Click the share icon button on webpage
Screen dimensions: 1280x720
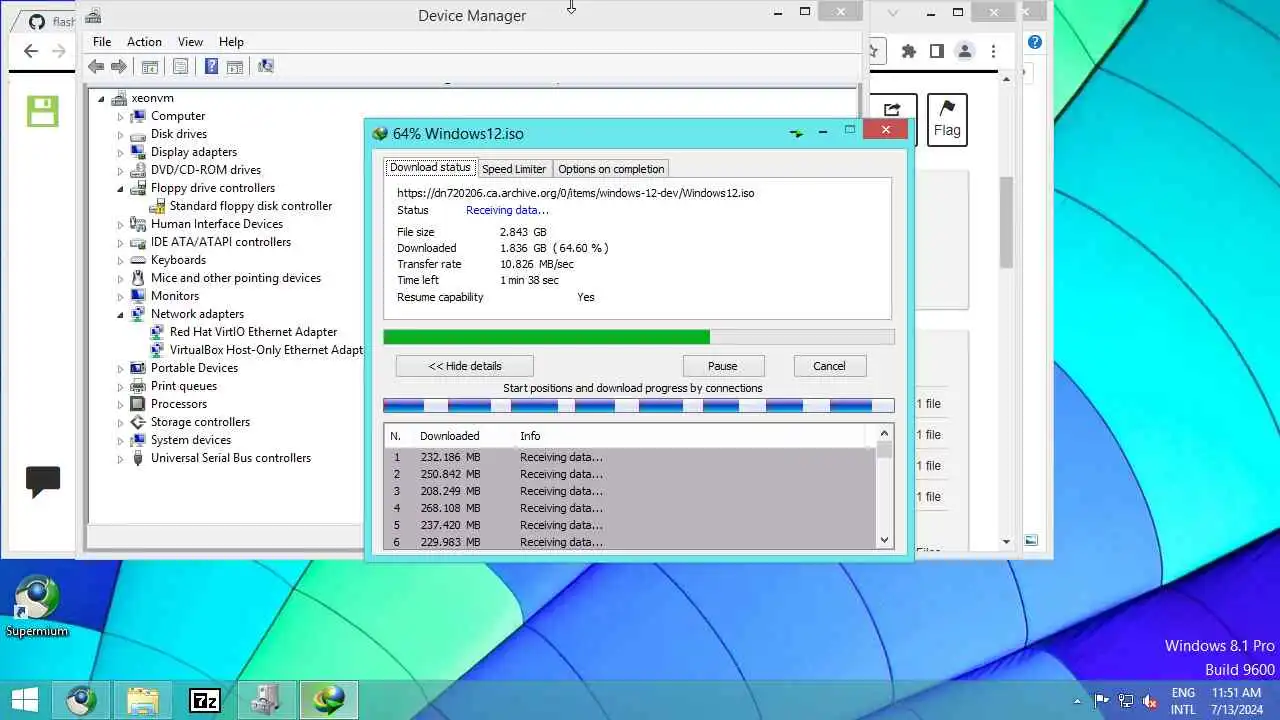click(893, 120)
